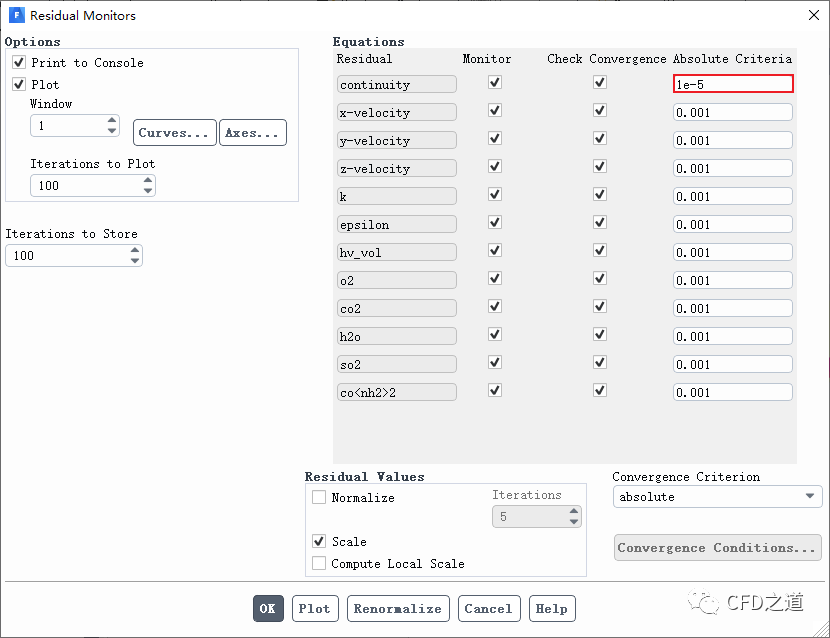Click the Curves... button
830x638 pixels.
click(x=174, y=133)
